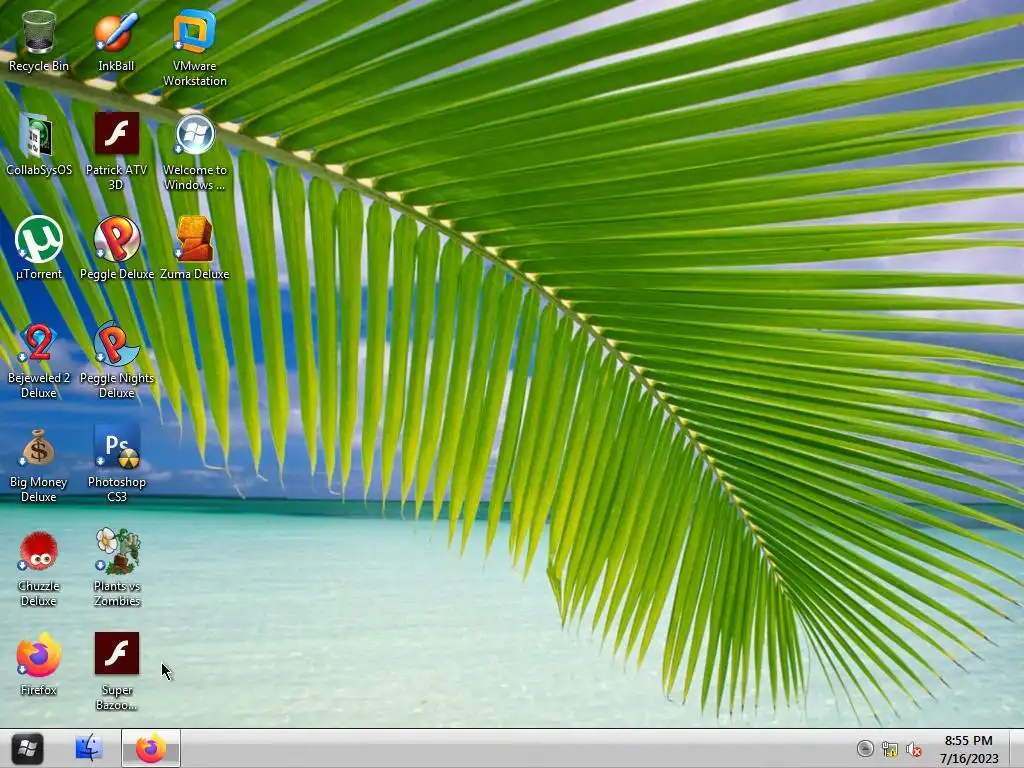Click the network status tray icon

(x=889, y=749)
